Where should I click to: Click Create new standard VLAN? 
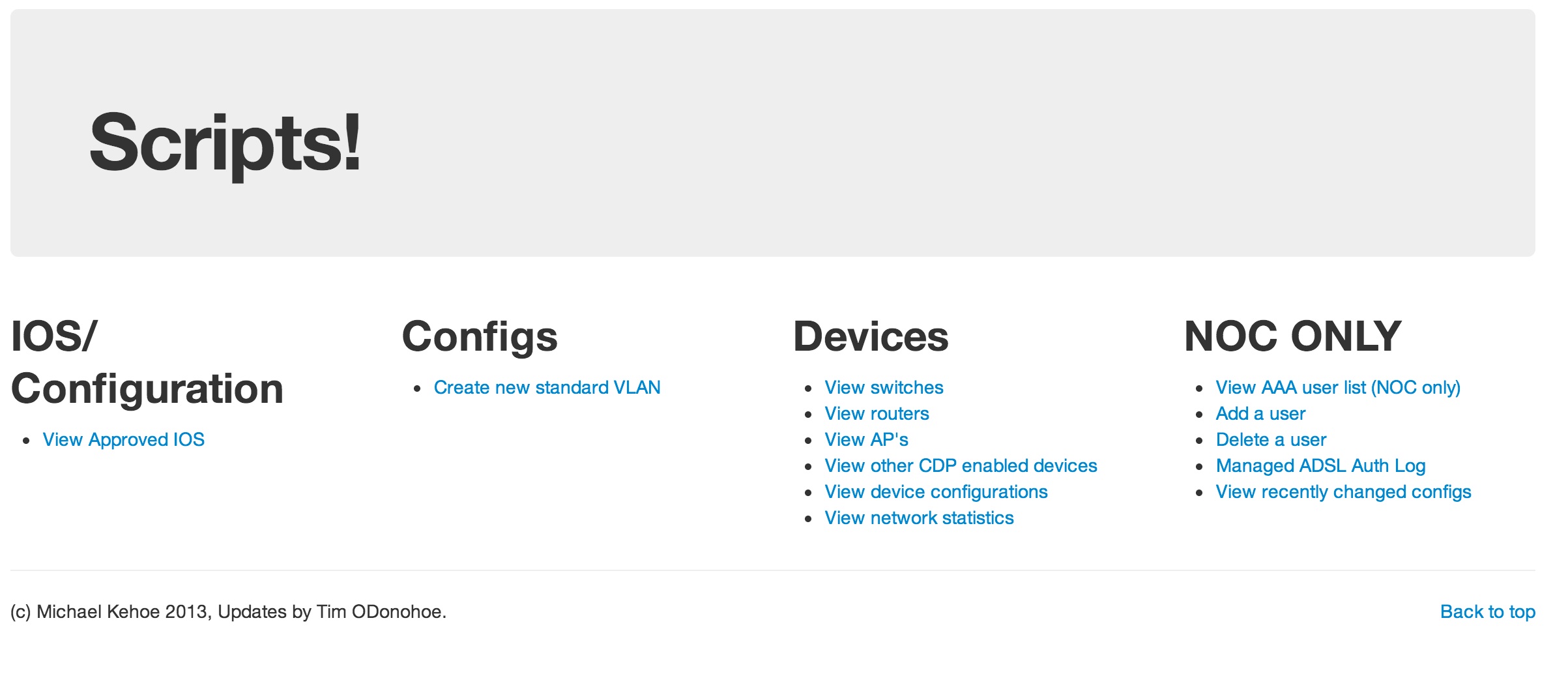pos(547,388)
